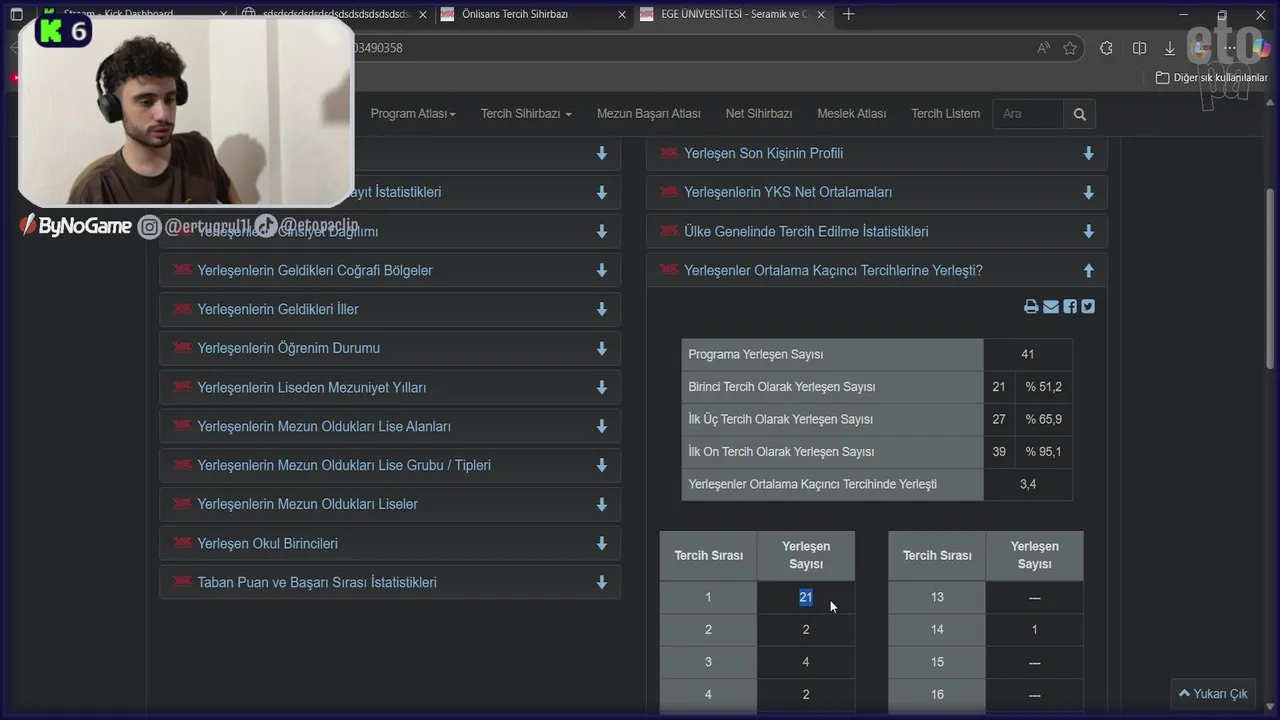Expand Yerleşenlerin YKS Net Ortalamaları arrow
The height and width of the screenshot is (720, 1280).
point(1088,193)
